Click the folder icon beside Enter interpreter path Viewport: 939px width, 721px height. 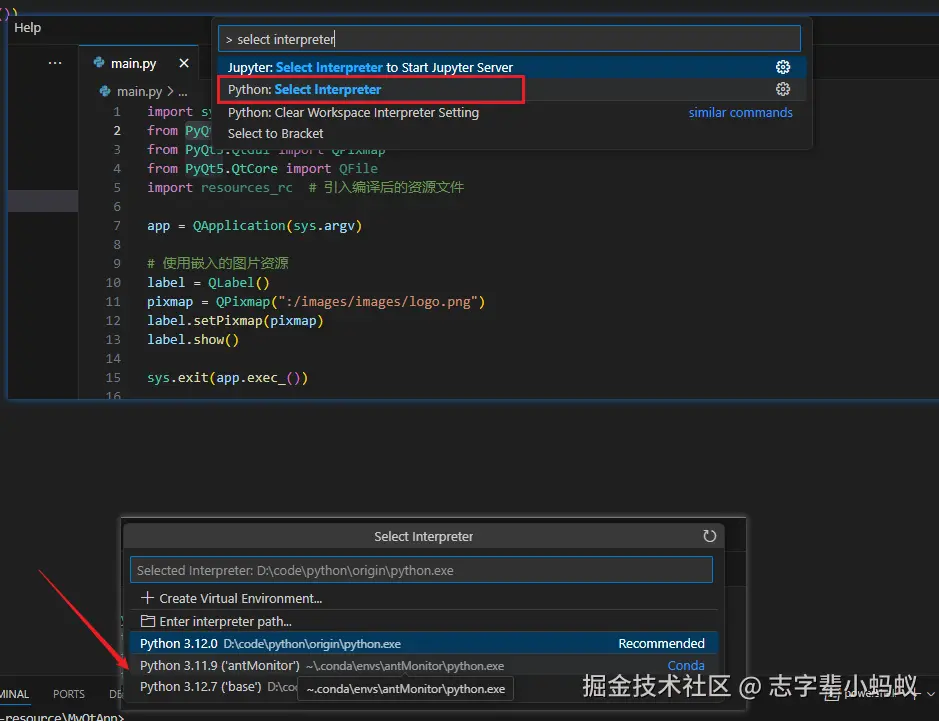(147, 621)
